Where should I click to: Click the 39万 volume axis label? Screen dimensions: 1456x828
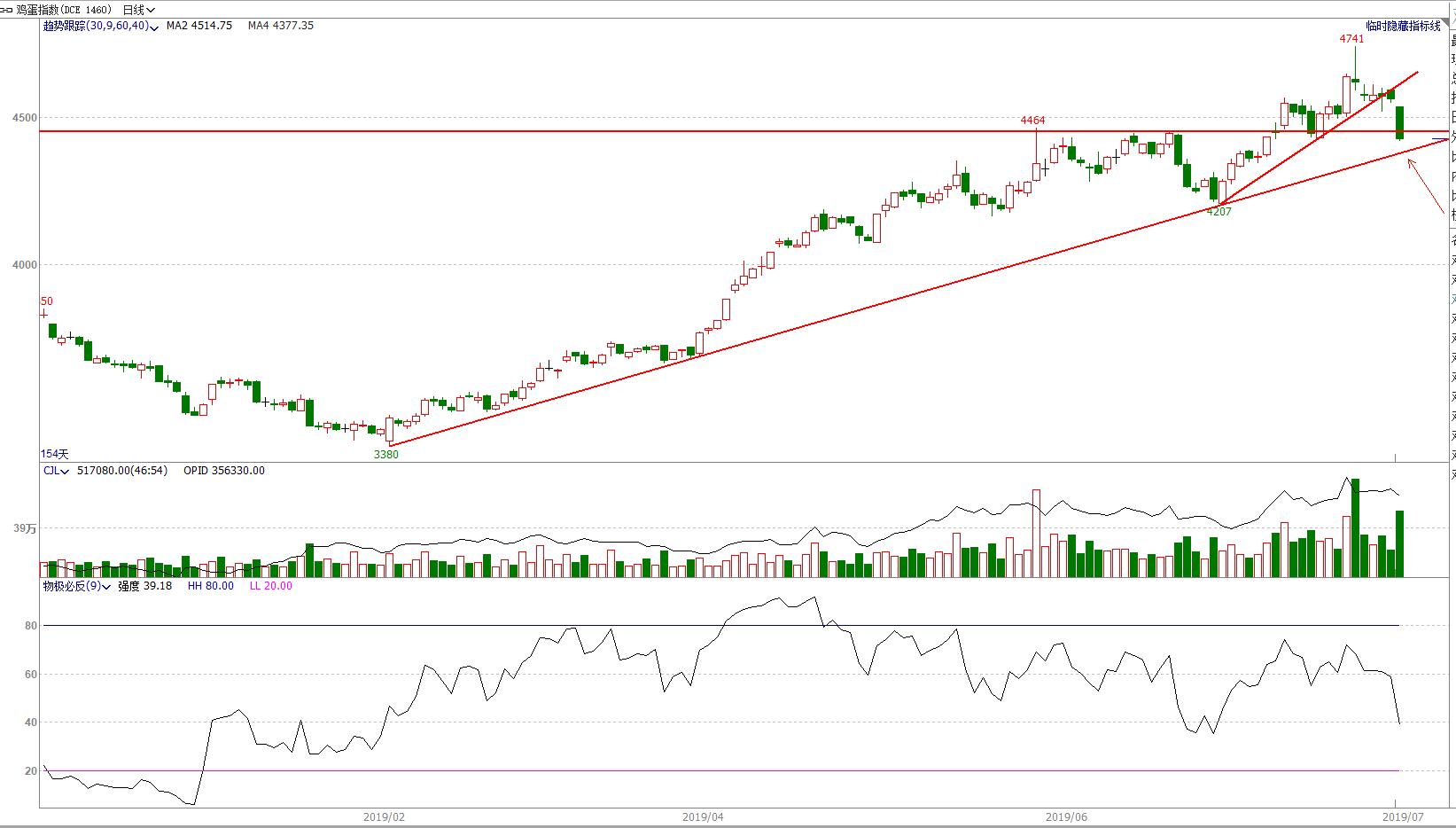(25, 528)
